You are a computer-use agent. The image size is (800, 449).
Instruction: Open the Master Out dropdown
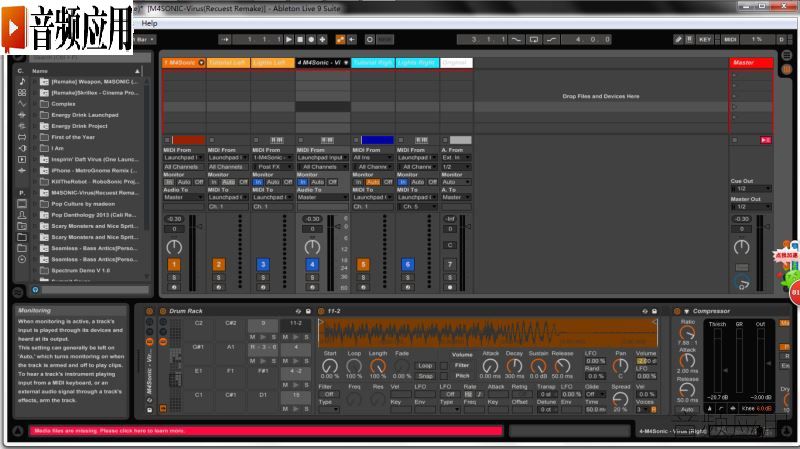[751, 207]
